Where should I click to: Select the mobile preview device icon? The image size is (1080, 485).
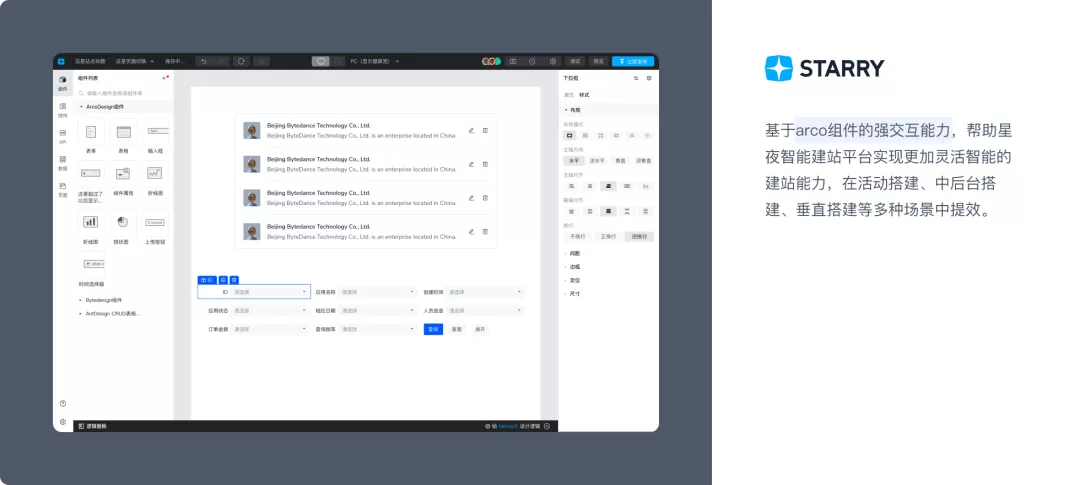(x=338, y=61)
